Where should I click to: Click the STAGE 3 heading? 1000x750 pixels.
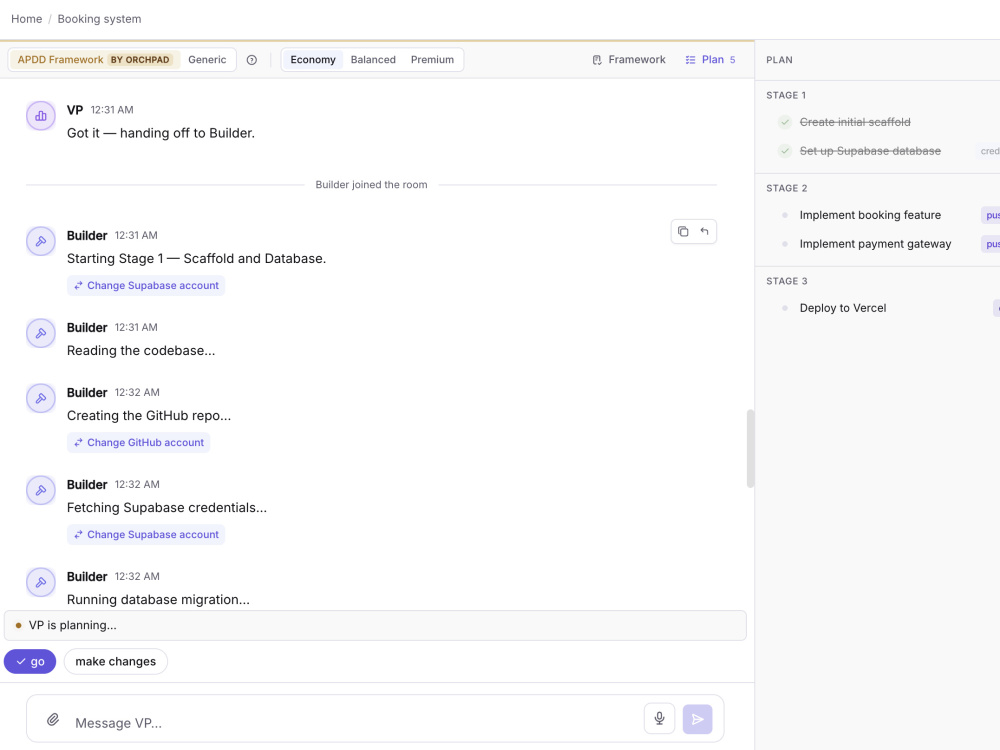[786, 281]
